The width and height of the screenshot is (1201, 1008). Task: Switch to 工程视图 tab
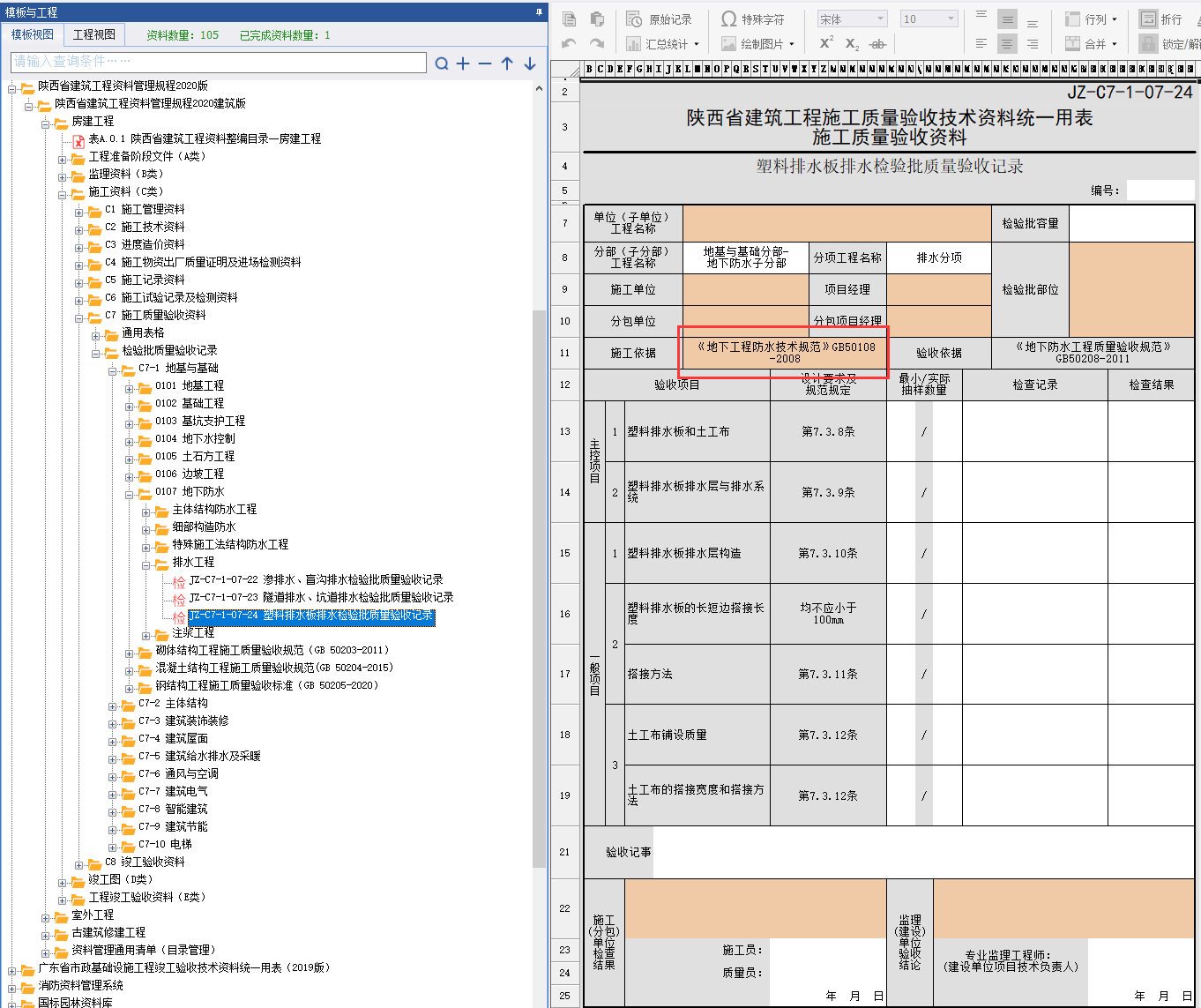pos(94,34)
